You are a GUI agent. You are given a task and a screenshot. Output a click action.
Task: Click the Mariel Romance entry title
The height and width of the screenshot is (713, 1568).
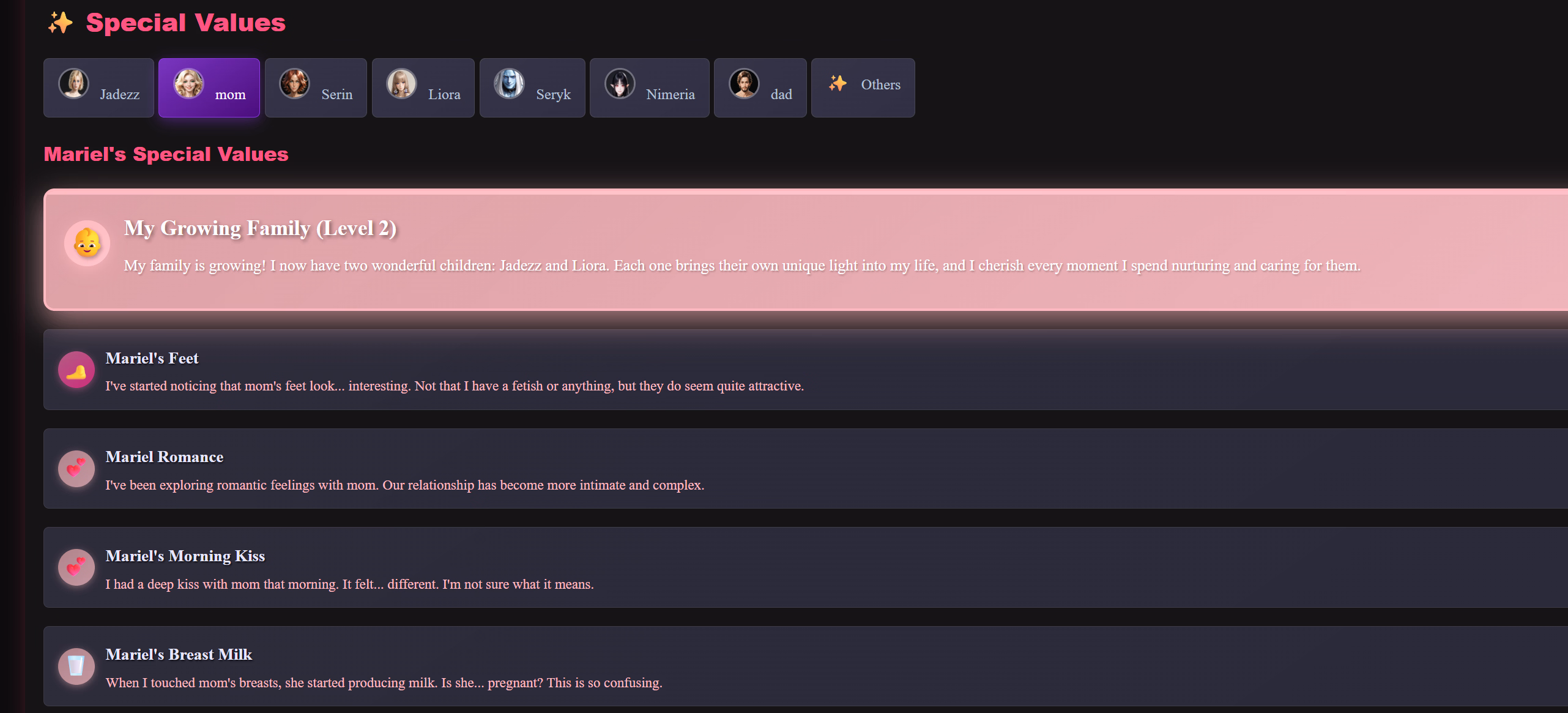[x=165, y=457]
